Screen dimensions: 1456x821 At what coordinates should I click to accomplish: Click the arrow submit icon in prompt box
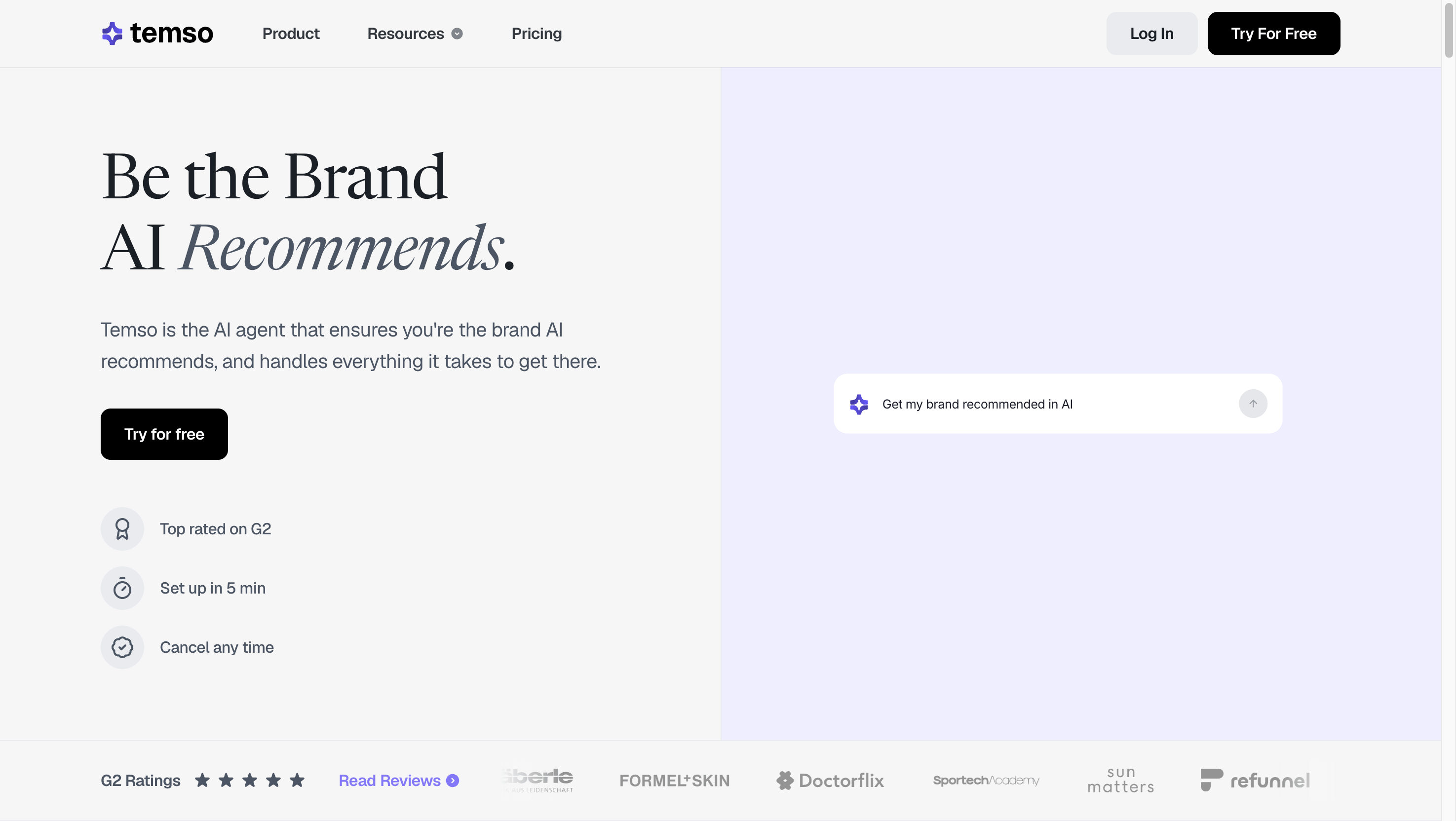coord(1253,404)
